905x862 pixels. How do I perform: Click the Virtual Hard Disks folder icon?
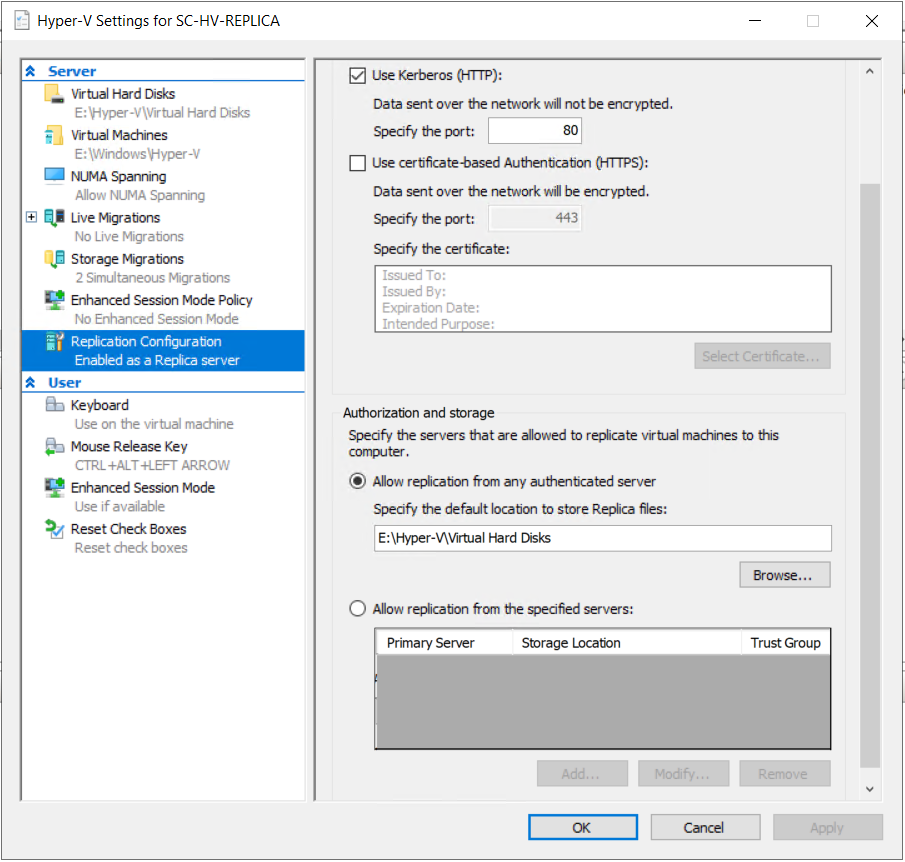tap(54, 94)
